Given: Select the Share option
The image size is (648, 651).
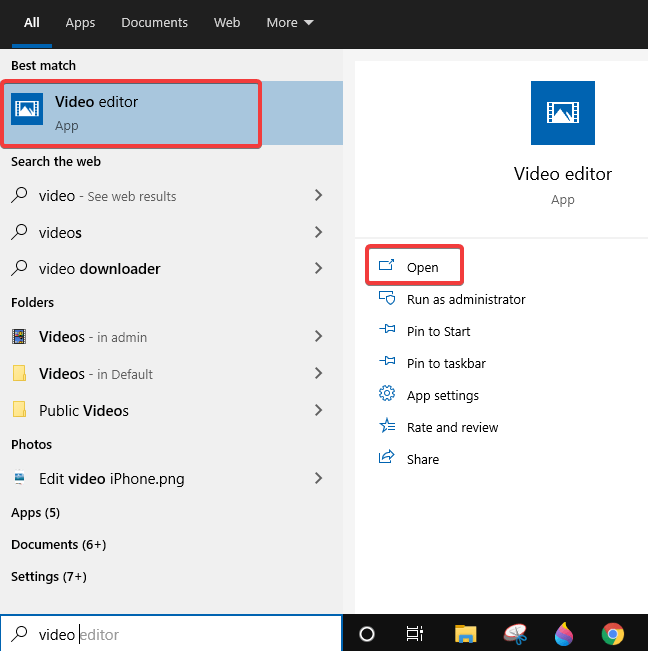Looking at the screenshot, I should [x=423, y=459].
